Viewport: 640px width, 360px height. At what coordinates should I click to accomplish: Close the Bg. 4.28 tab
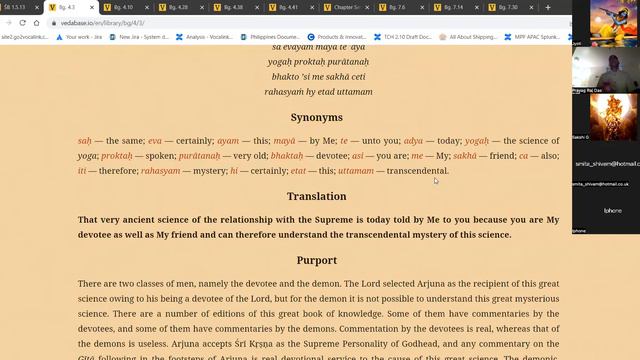click(x=202, y=7)
